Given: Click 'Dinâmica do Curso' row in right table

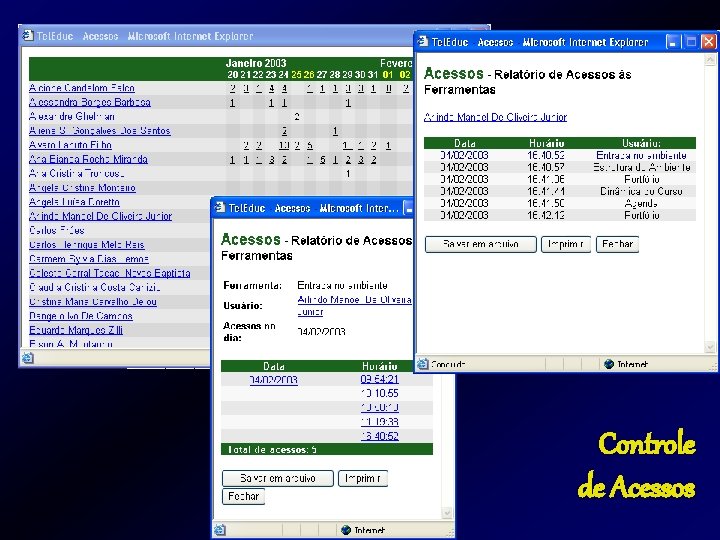Looking at the screenshot, I should 560,191.
